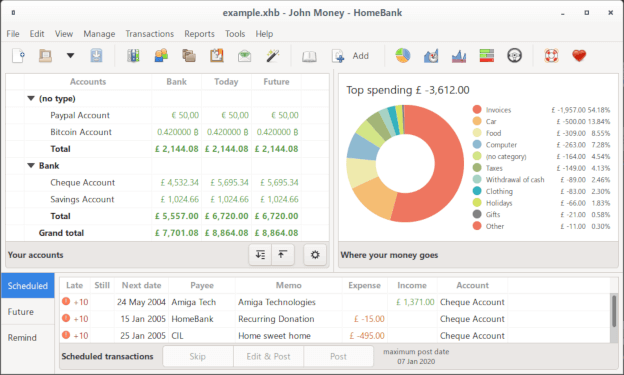624x375 pixels.
Task: Select the Recurring Donation scheduled row
Action: (x=334, y=319)
